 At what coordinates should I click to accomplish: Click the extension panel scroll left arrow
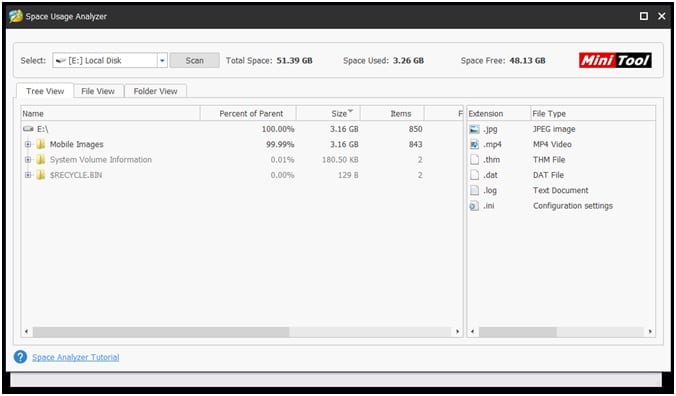(473, 332)
